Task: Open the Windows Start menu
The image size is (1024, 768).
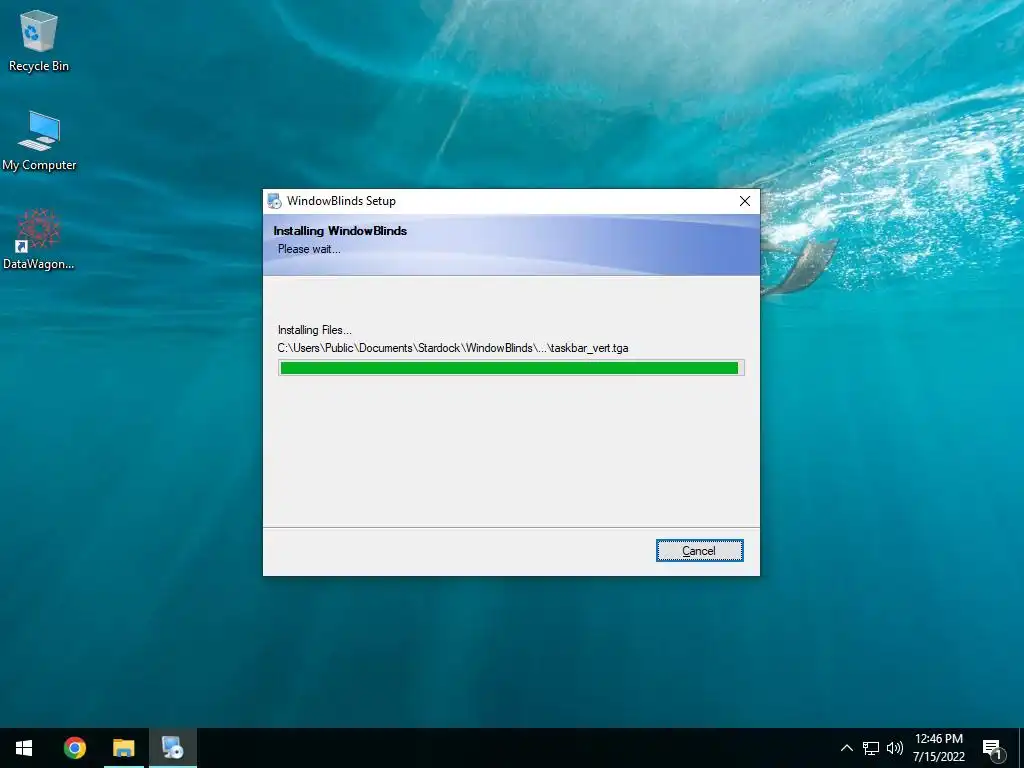Action: 24,748
